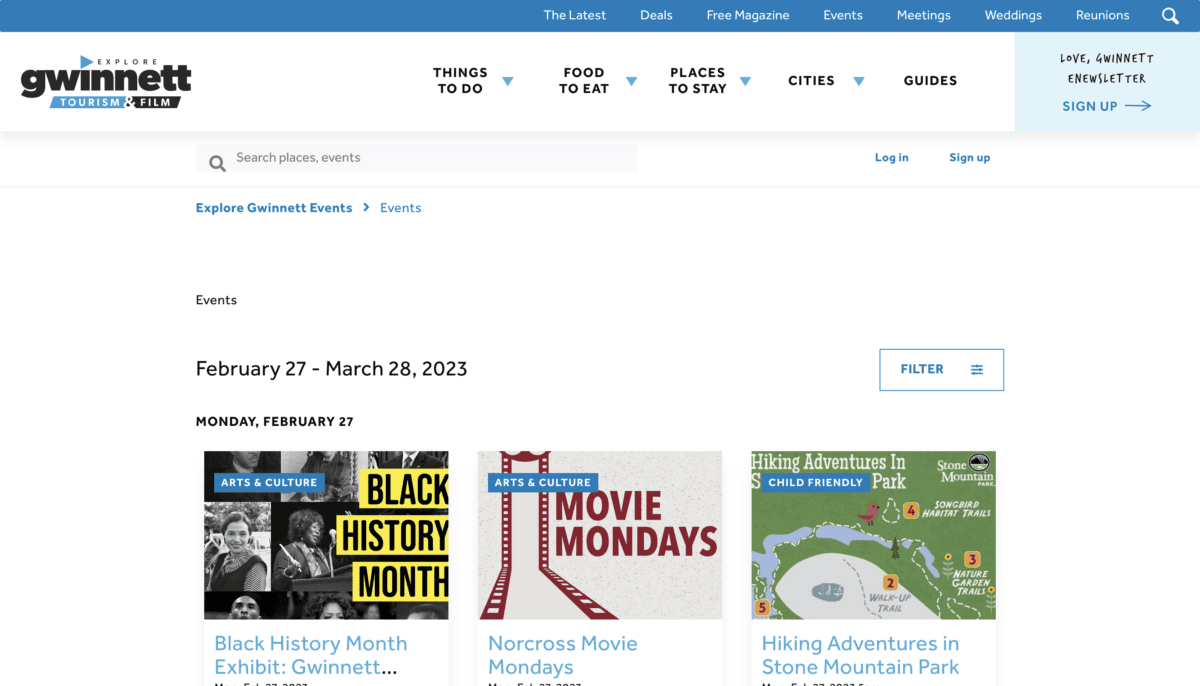Image resolution: width=1200 pixels, height=686 pixels.
Task: Click the search magnifier in top bar
Action: (x=1170, y=16)
